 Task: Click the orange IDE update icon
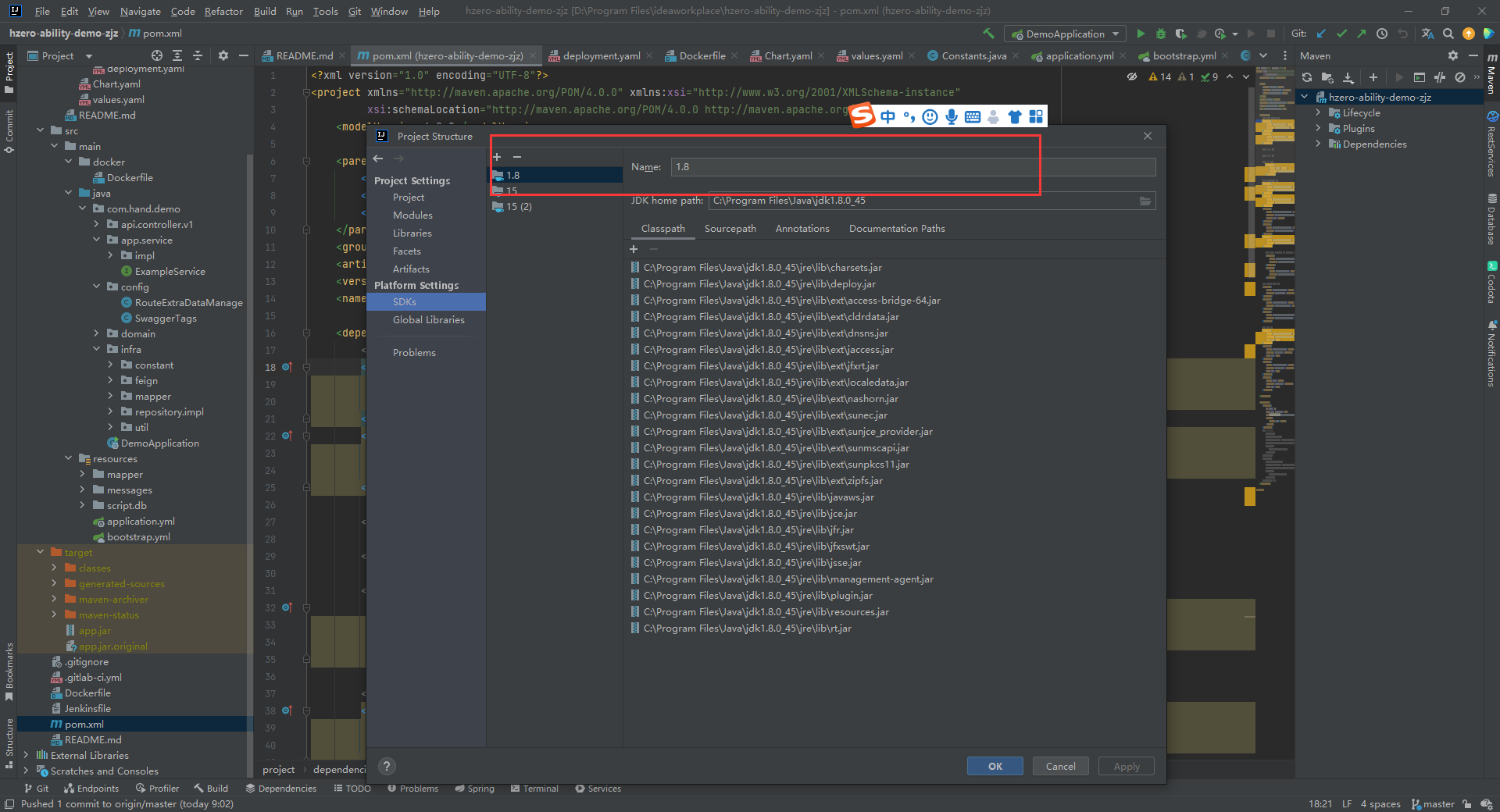tap(1469, 34)
